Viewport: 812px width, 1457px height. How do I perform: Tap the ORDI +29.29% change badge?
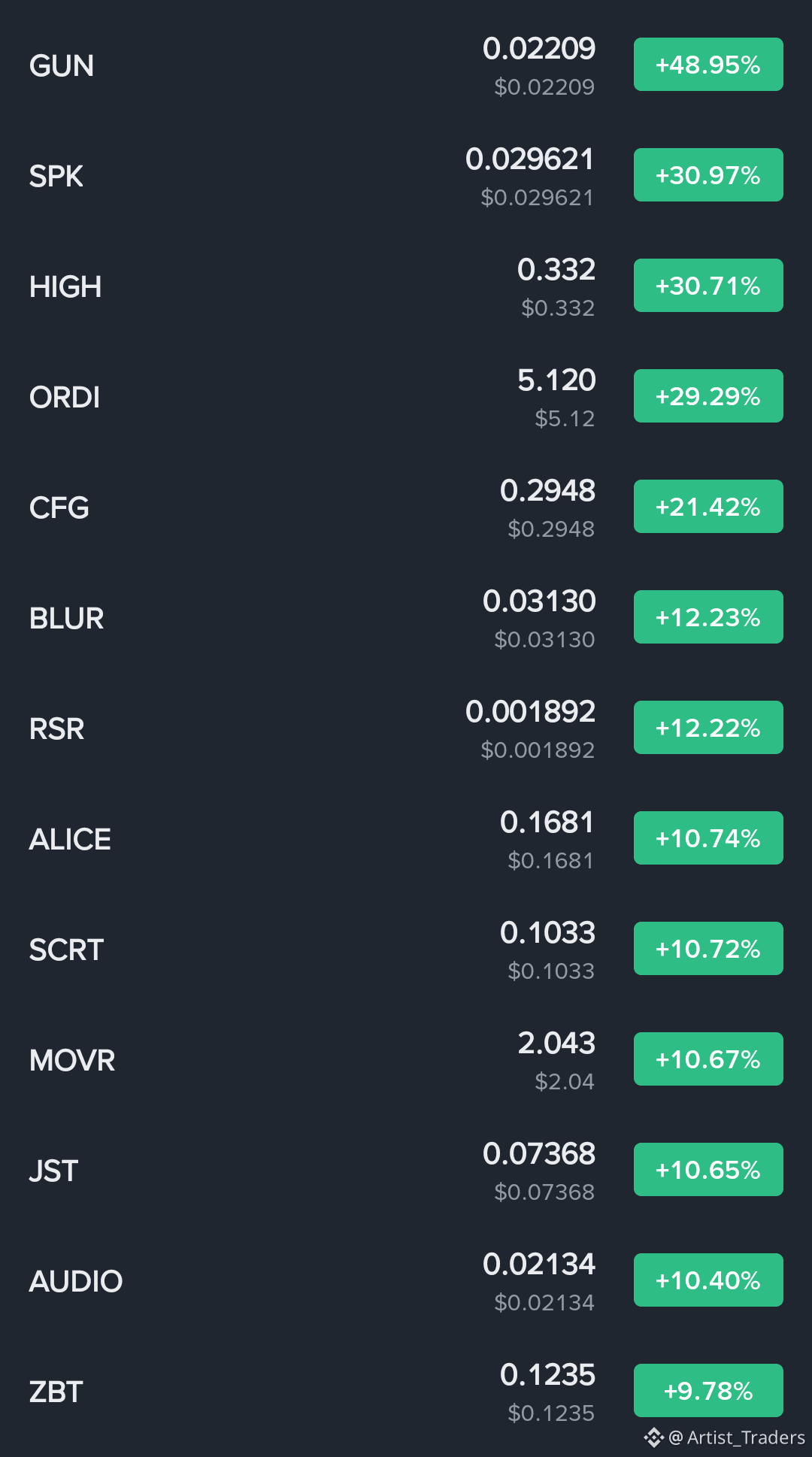(x=708, y=396)
